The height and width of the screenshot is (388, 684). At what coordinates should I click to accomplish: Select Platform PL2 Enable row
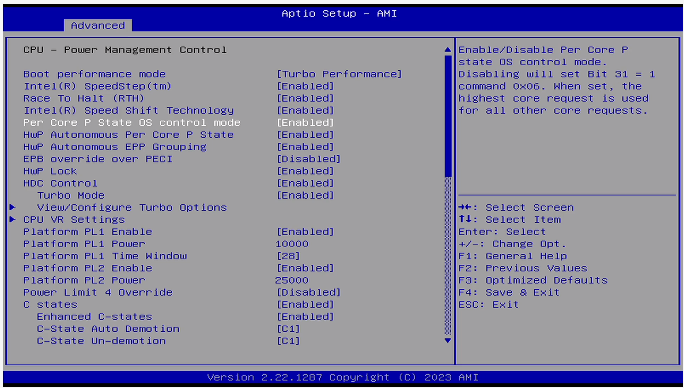(88, 268)
